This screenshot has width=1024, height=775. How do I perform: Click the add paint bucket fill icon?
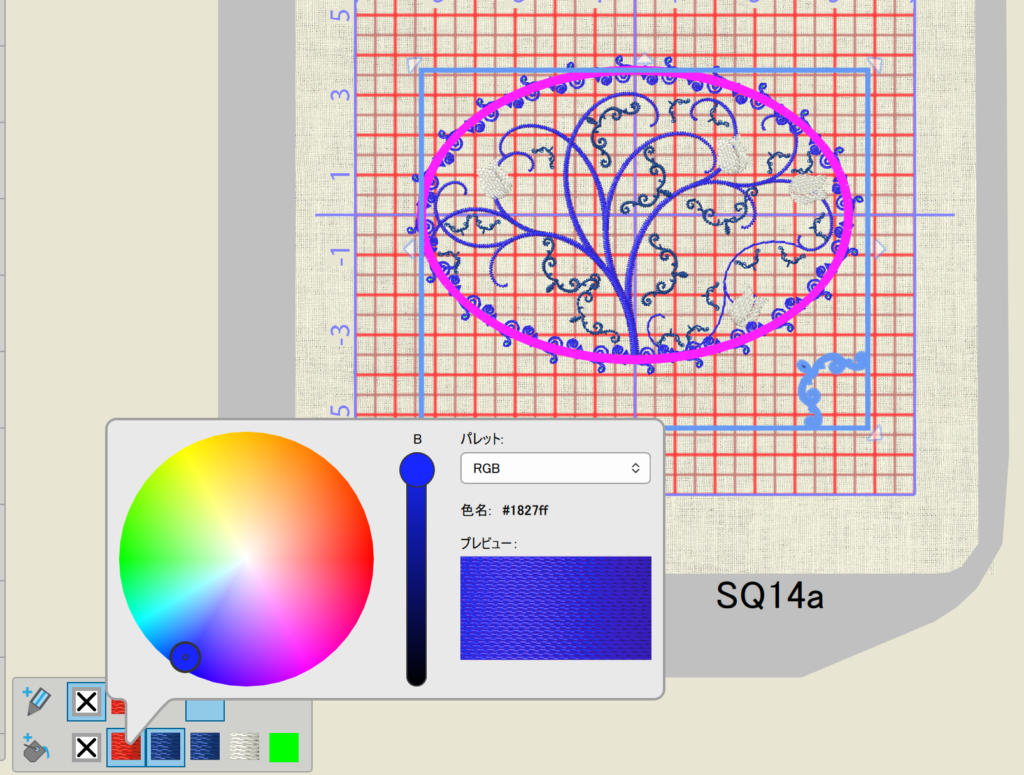[37, 747]
